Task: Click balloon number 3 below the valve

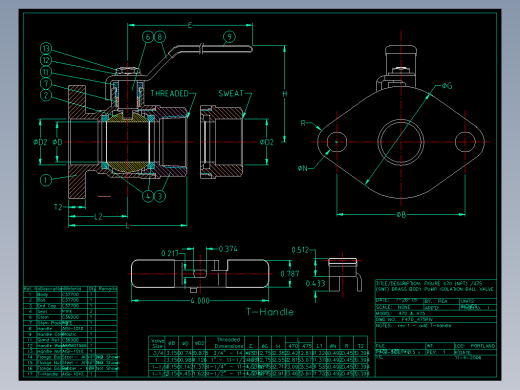Action: 160,196
